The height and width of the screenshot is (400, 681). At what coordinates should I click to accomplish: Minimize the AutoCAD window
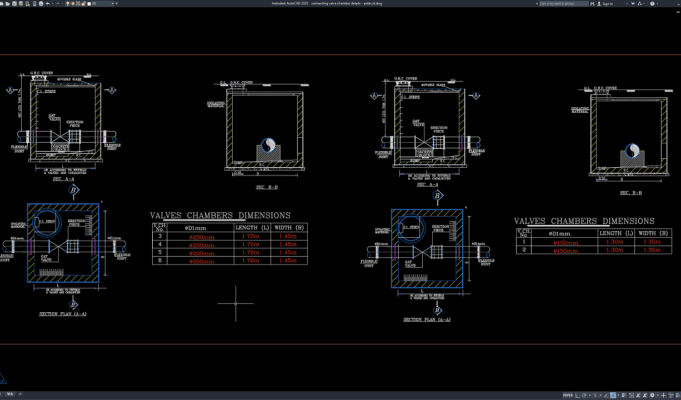click(679, 3)
